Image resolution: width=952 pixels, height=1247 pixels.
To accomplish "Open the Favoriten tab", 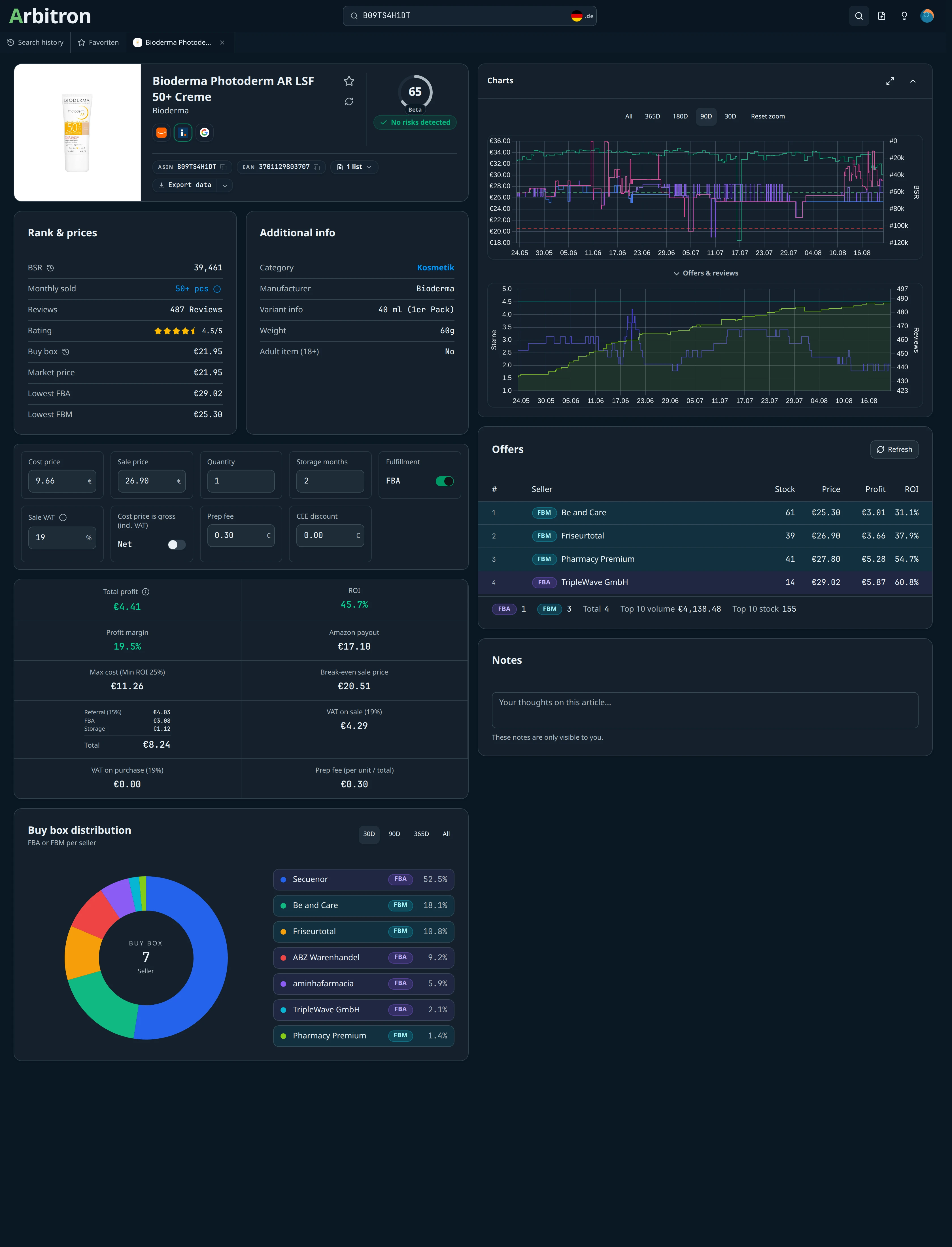I will [99, 43].
